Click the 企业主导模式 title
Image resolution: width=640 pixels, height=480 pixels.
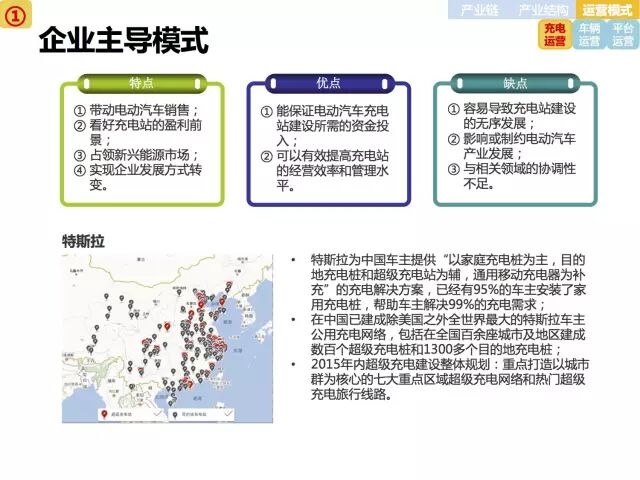point(124,40)
